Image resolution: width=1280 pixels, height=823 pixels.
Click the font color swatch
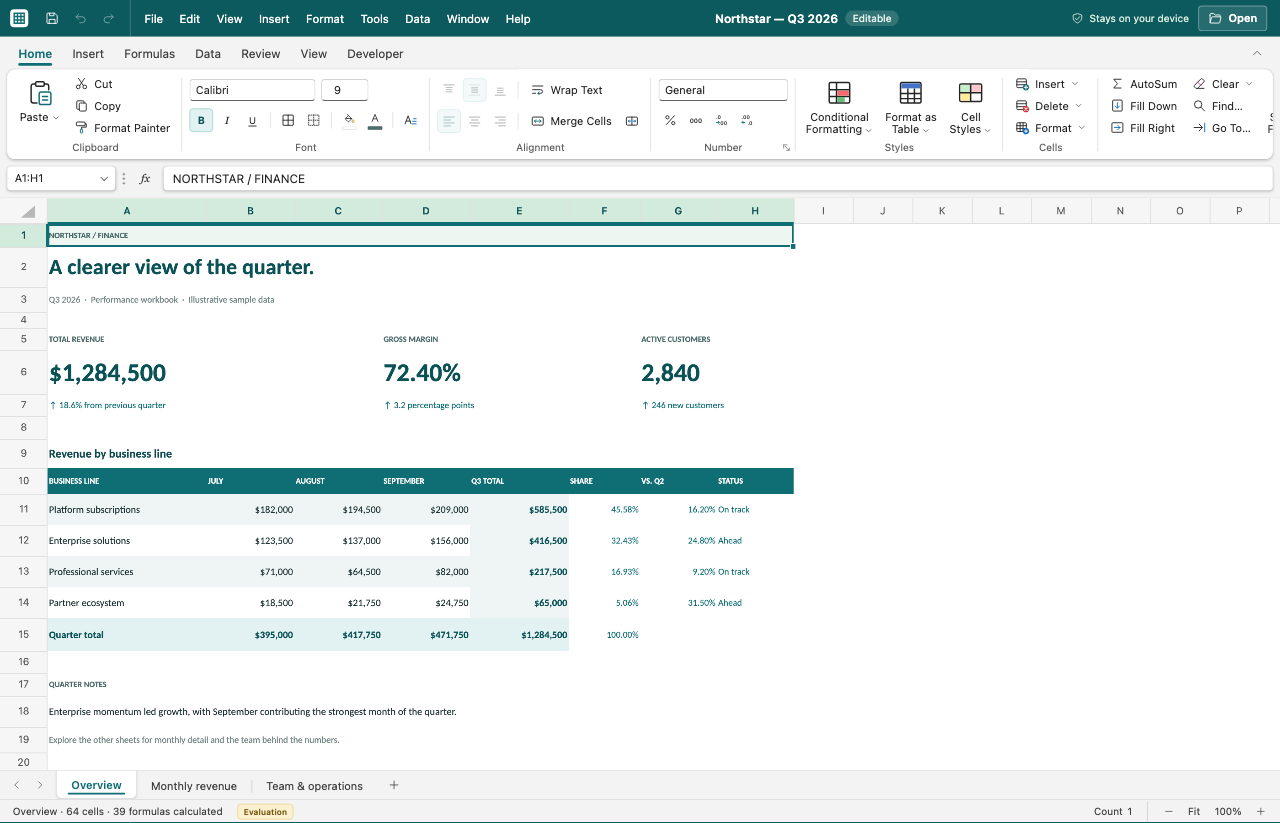point(374,121)
